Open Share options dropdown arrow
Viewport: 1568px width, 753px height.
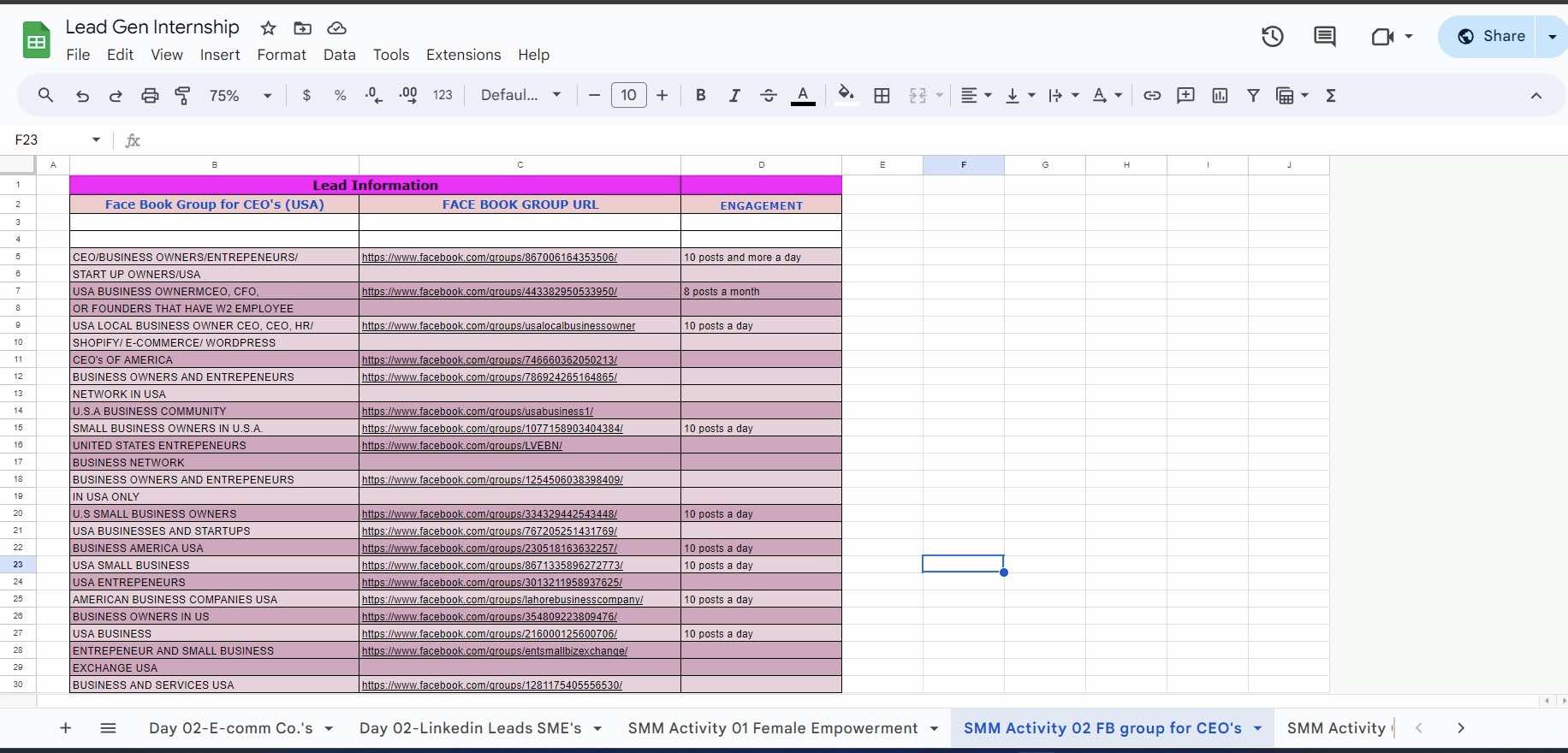pos(1553,36)
